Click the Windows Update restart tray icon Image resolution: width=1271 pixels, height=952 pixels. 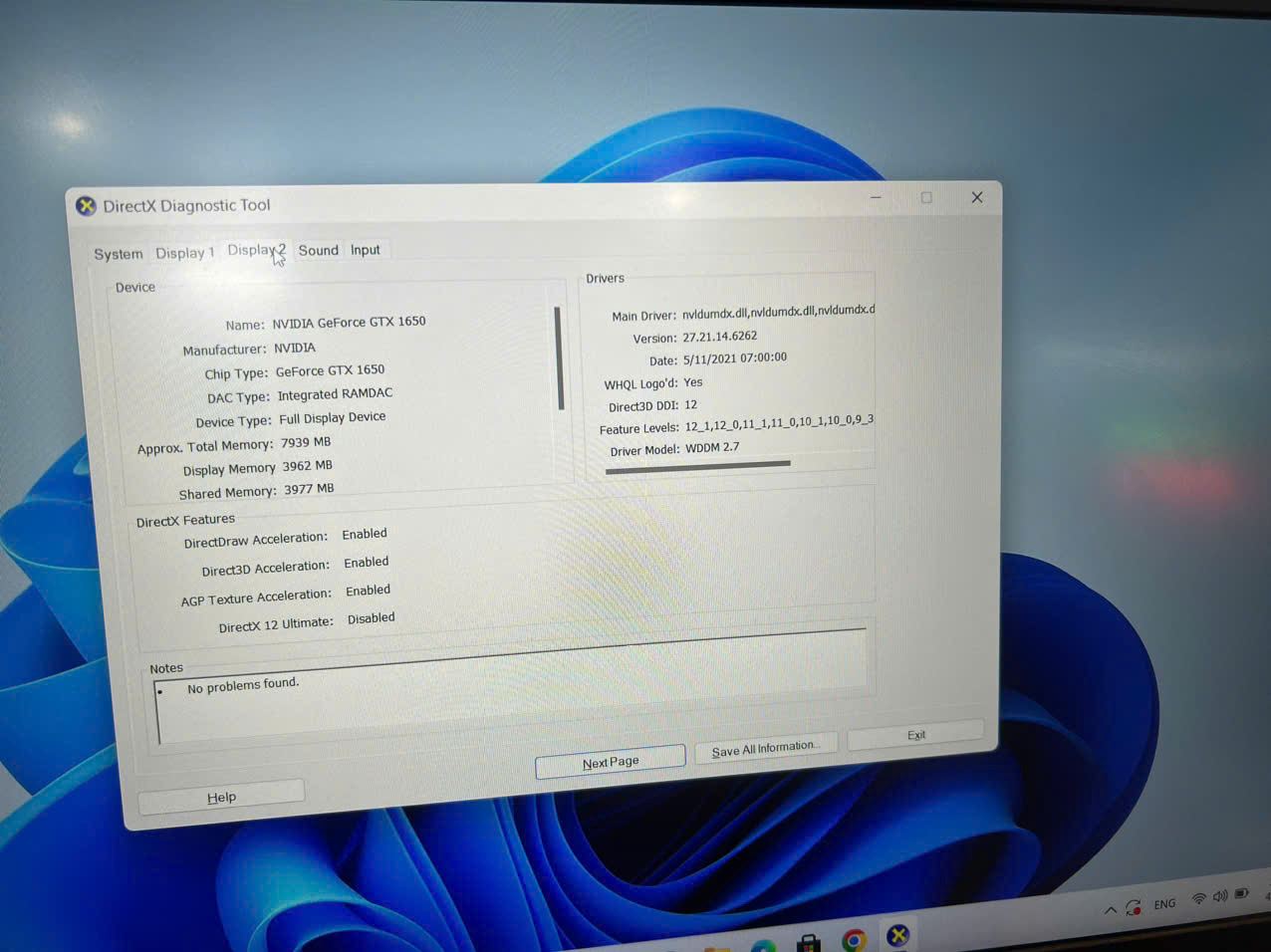(x=1134, y=907)
